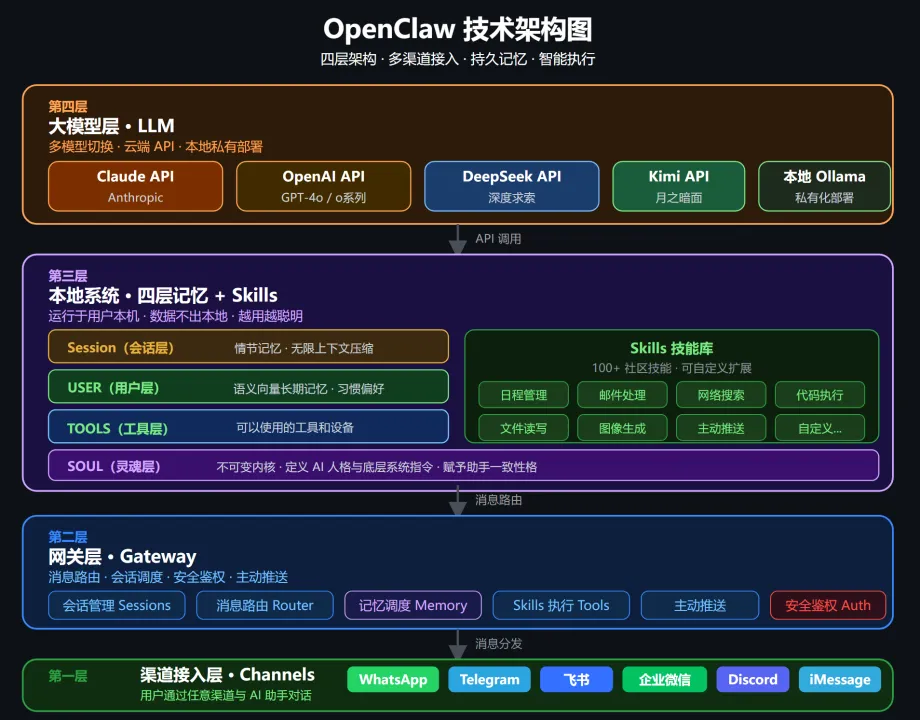920x720 pixels.
Task: Select the Telegram channel badge
Action: click(489, 680)
